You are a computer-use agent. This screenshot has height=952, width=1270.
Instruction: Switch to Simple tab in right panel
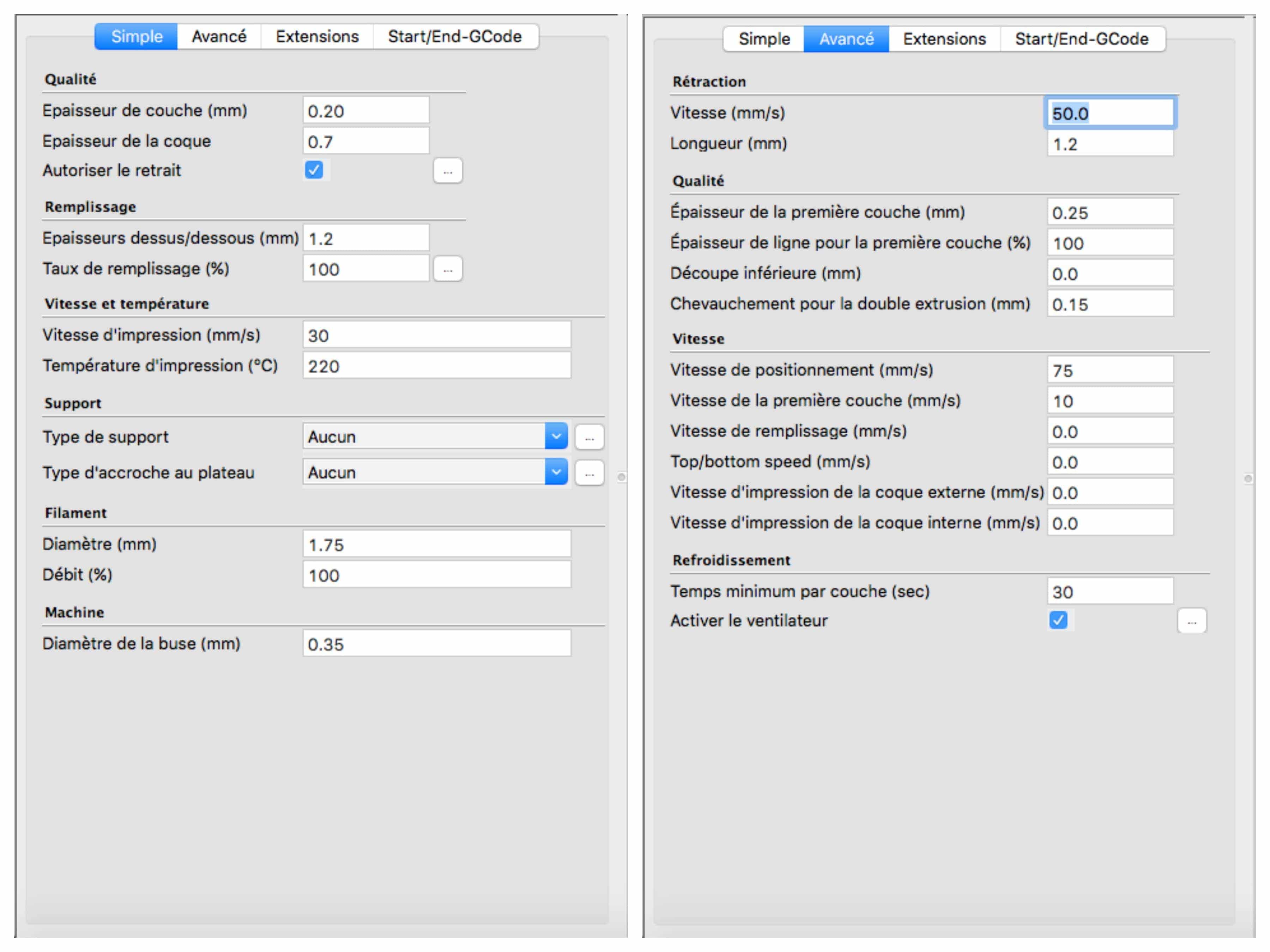coord(764,39)
